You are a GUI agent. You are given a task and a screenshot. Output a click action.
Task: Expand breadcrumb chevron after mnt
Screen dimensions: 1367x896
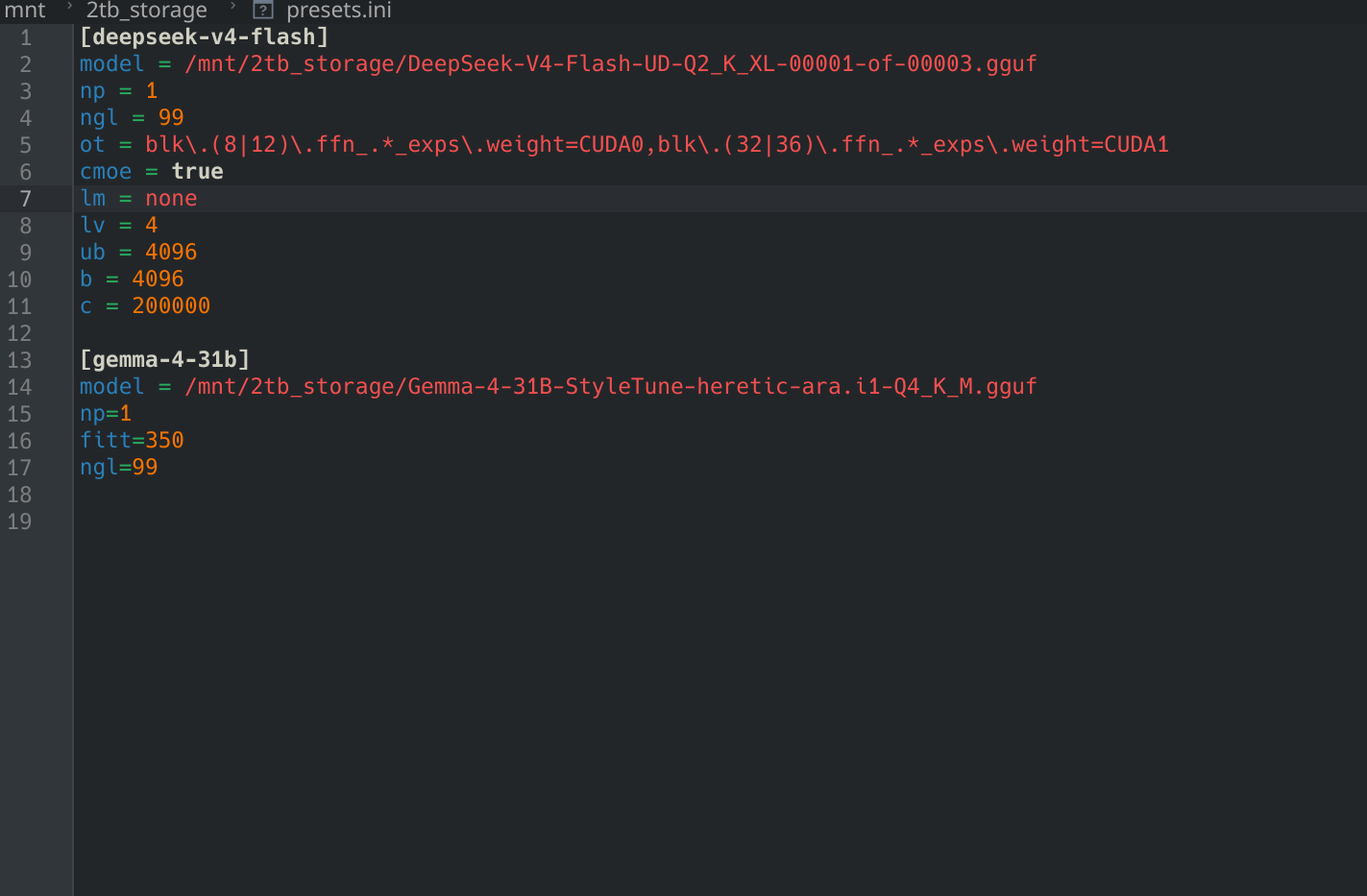pos(69,7)
